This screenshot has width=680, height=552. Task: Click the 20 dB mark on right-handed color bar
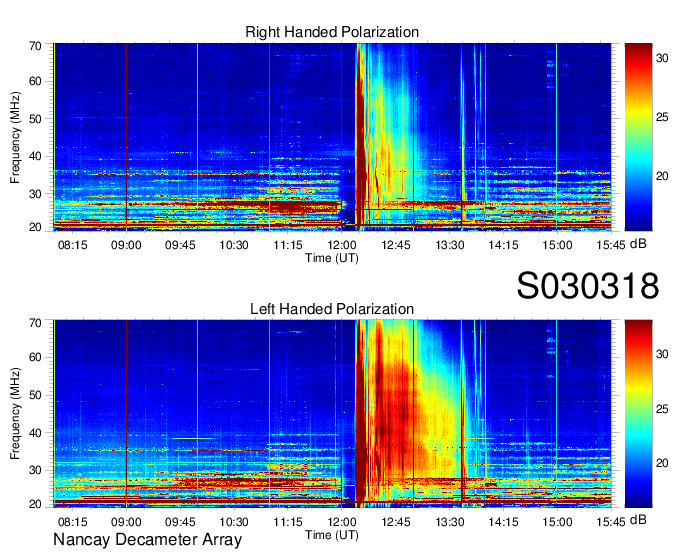pyautogui.click(x=662, y=176)
